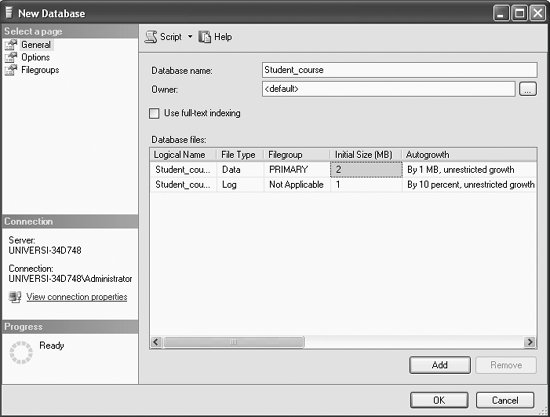Select the Options page icon
Viewport: 550px width, 417px height.
click(11, 57)
